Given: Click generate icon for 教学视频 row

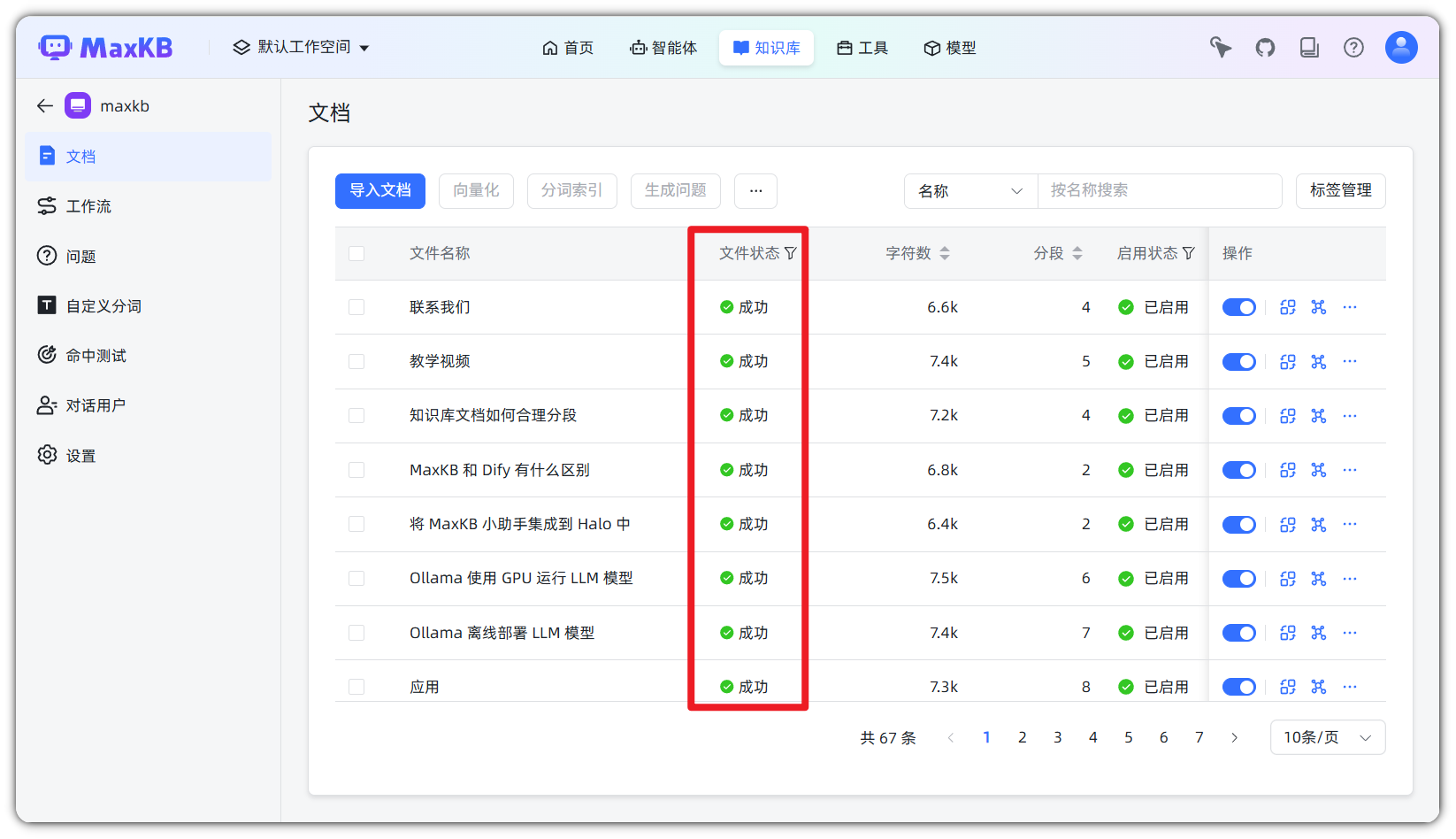Looking at the screenshot, I should tap(1319, 361).
